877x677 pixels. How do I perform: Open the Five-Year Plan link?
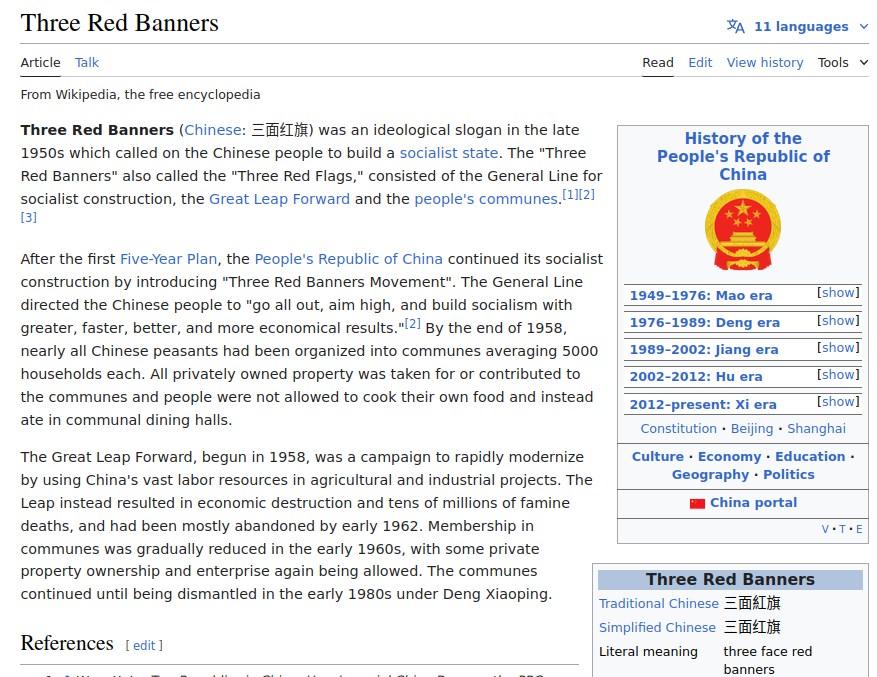point(168,259)
